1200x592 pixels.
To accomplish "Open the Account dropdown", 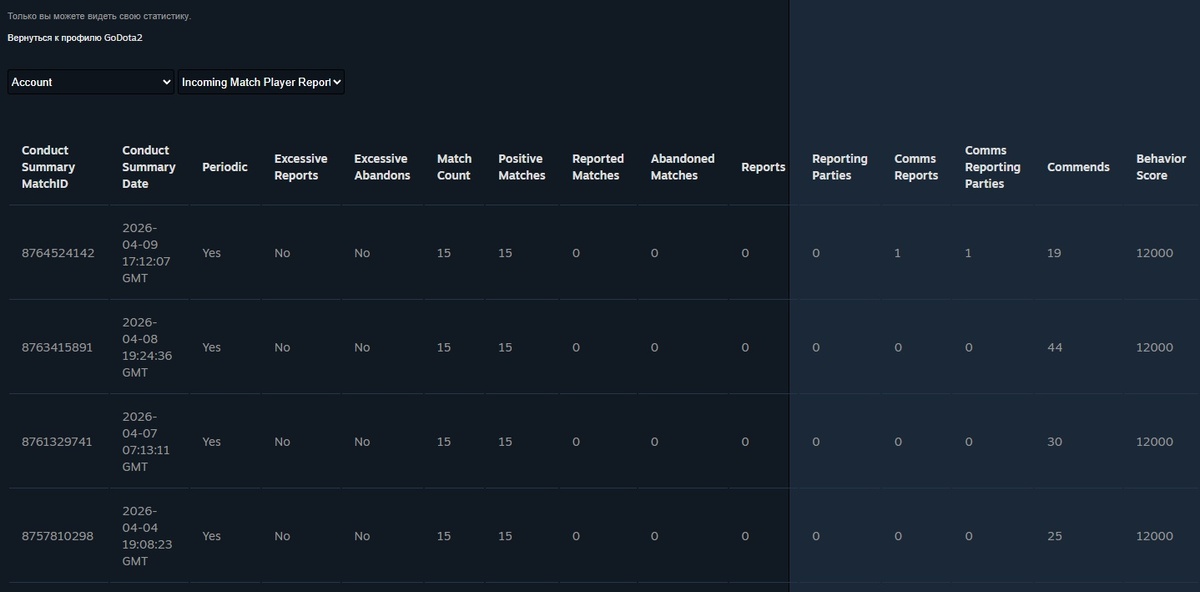I will click(x=91, y=82).
